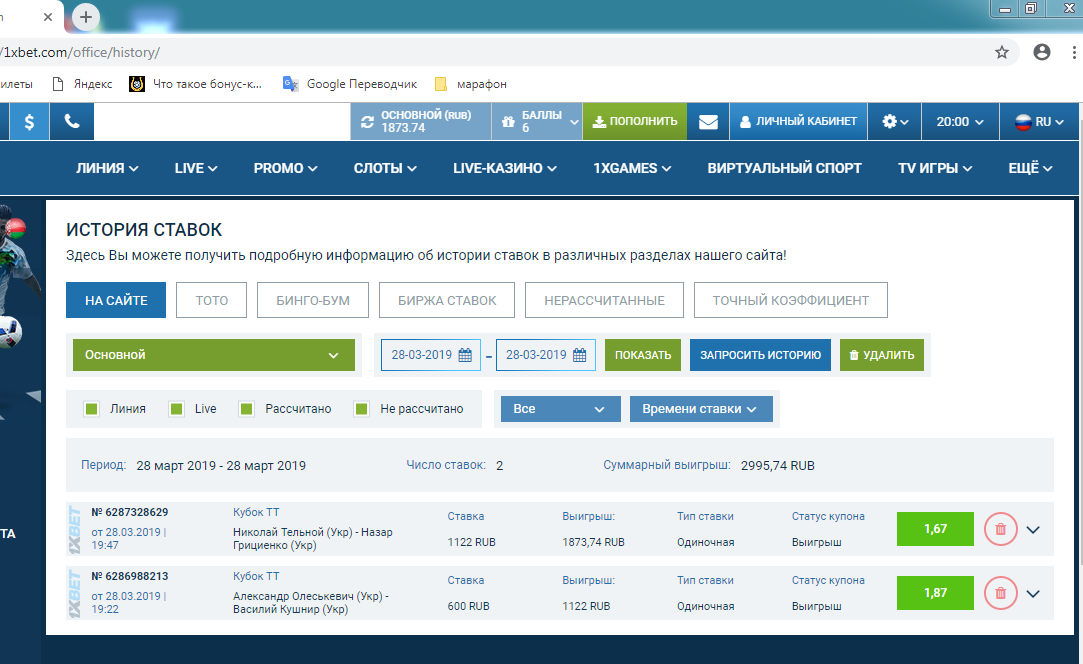Click the 1,87 odds green box
This screenshot has height=664, width=1083.
935,593
